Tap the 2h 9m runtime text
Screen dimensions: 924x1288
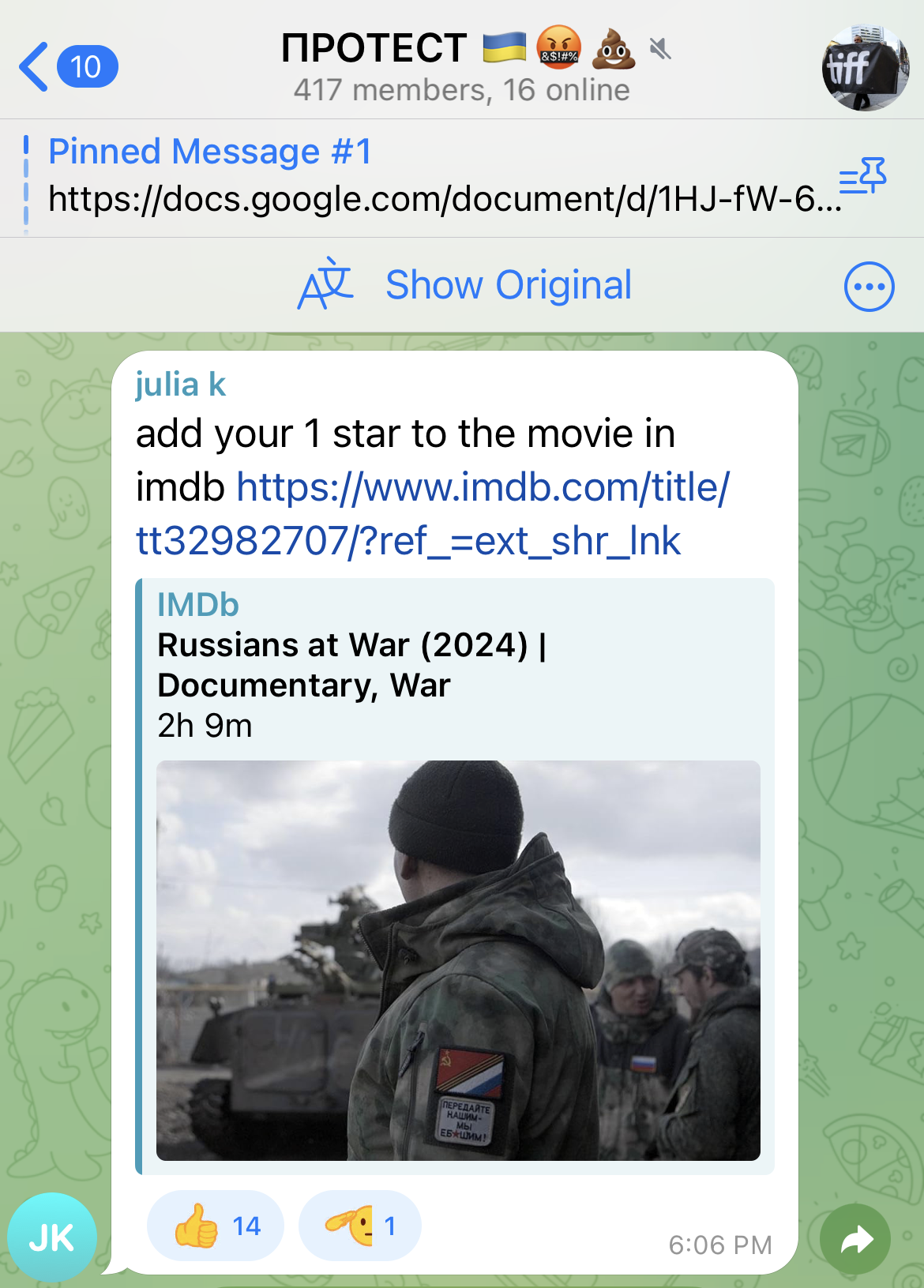coord(205,726)
